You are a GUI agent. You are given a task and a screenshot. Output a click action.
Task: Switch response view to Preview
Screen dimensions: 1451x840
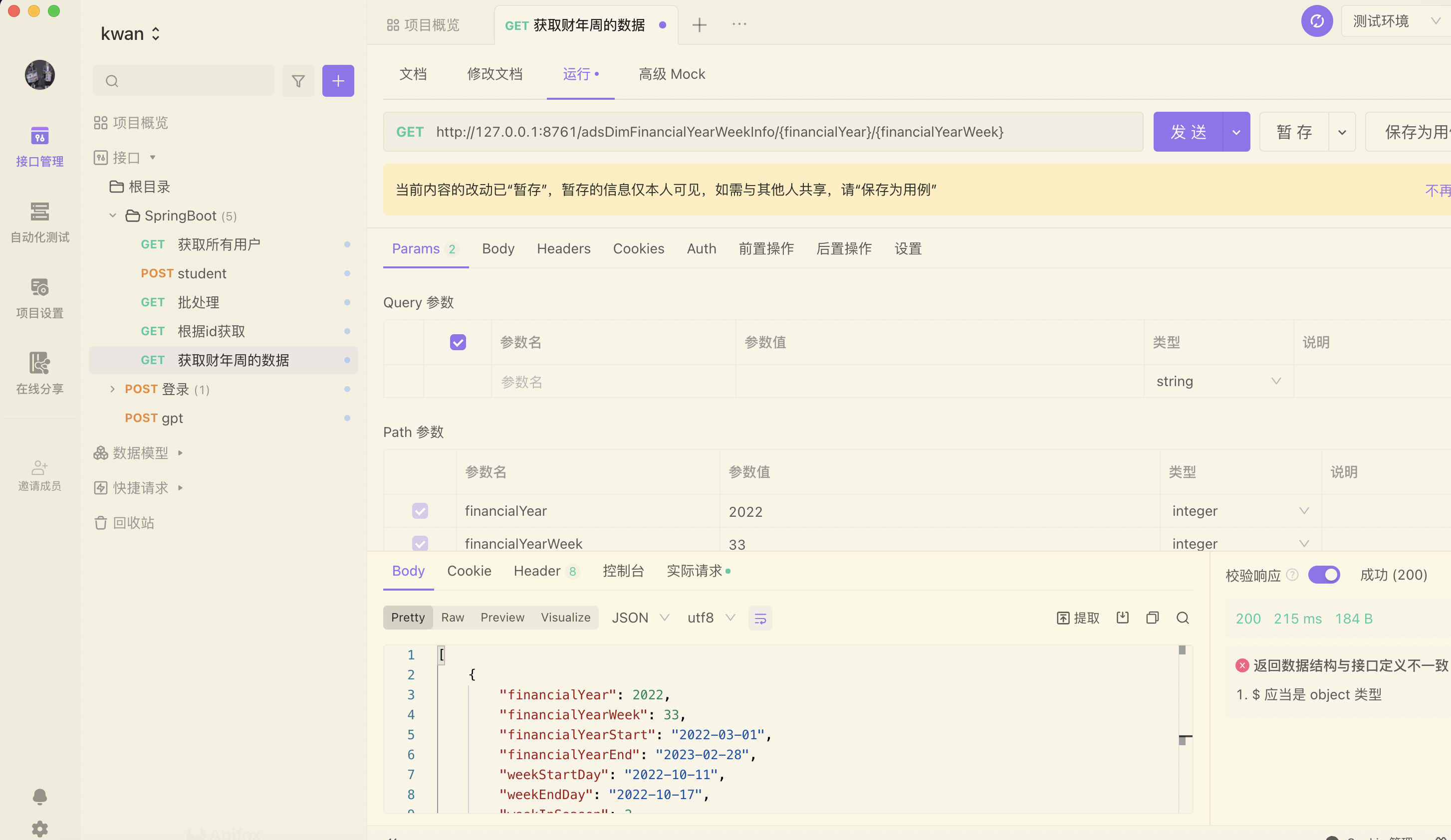(x=502, y=618)
